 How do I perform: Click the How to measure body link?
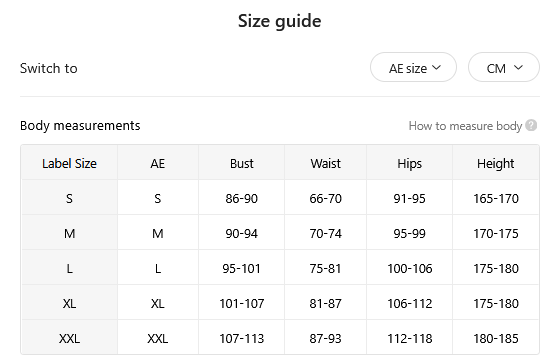click(x=465, y=126)
